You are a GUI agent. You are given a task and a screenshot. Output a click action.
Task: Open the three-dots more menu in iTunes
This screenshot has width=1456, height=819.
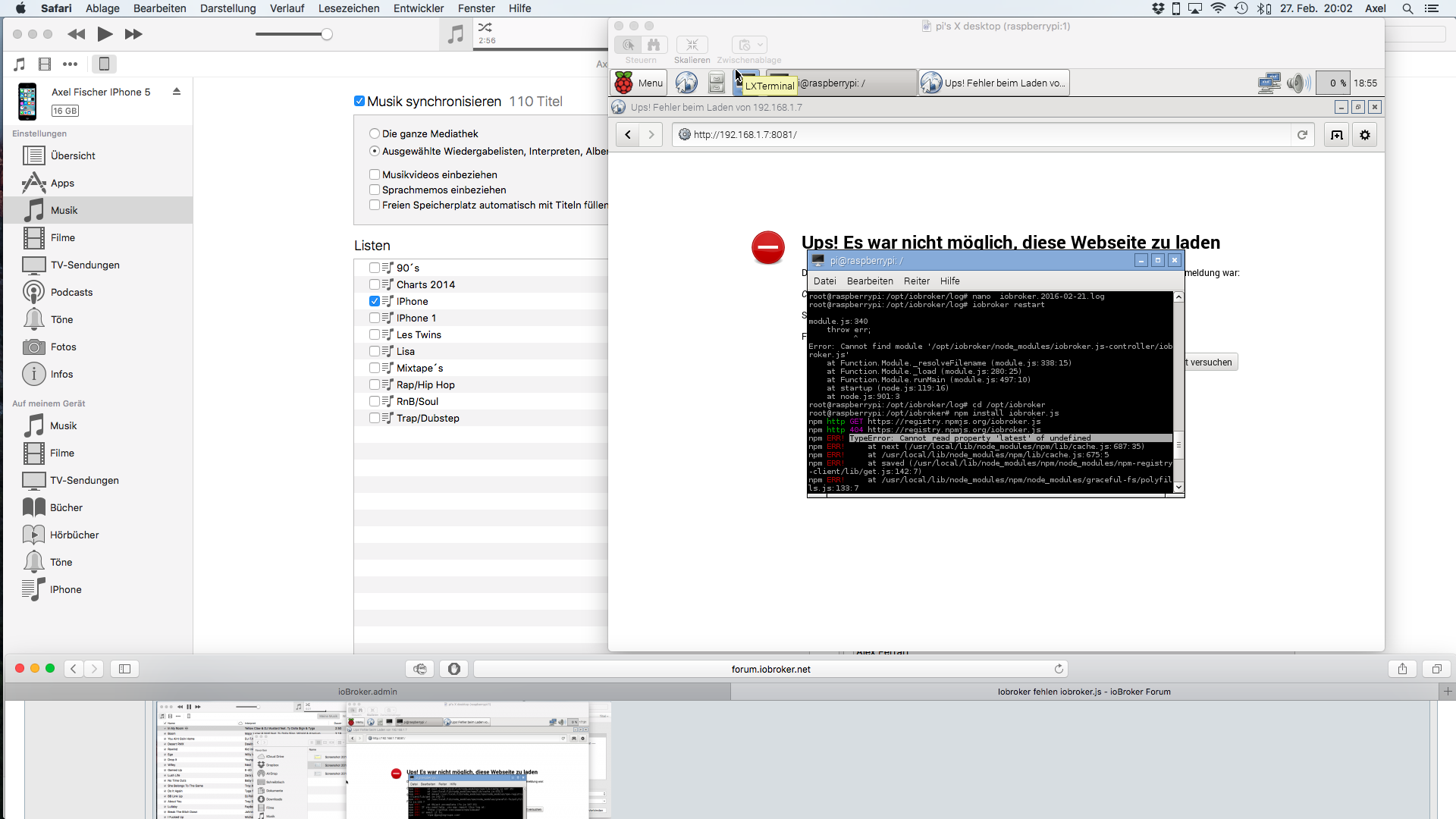(71, 64)
